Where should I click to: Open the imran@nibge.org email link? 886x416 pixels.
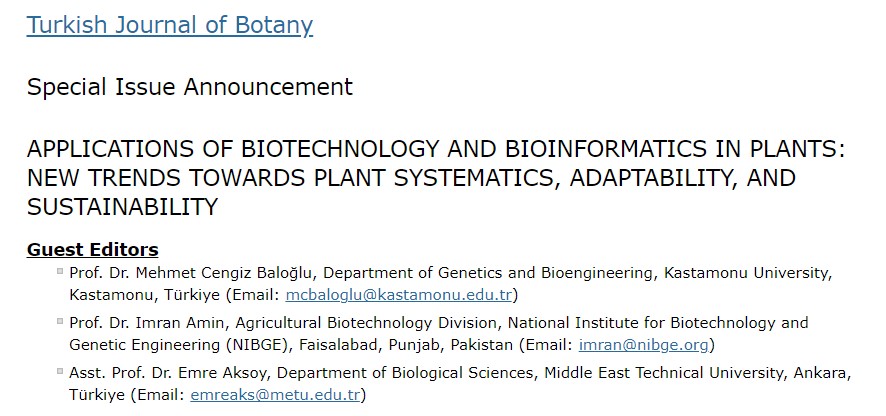point(644,345)
